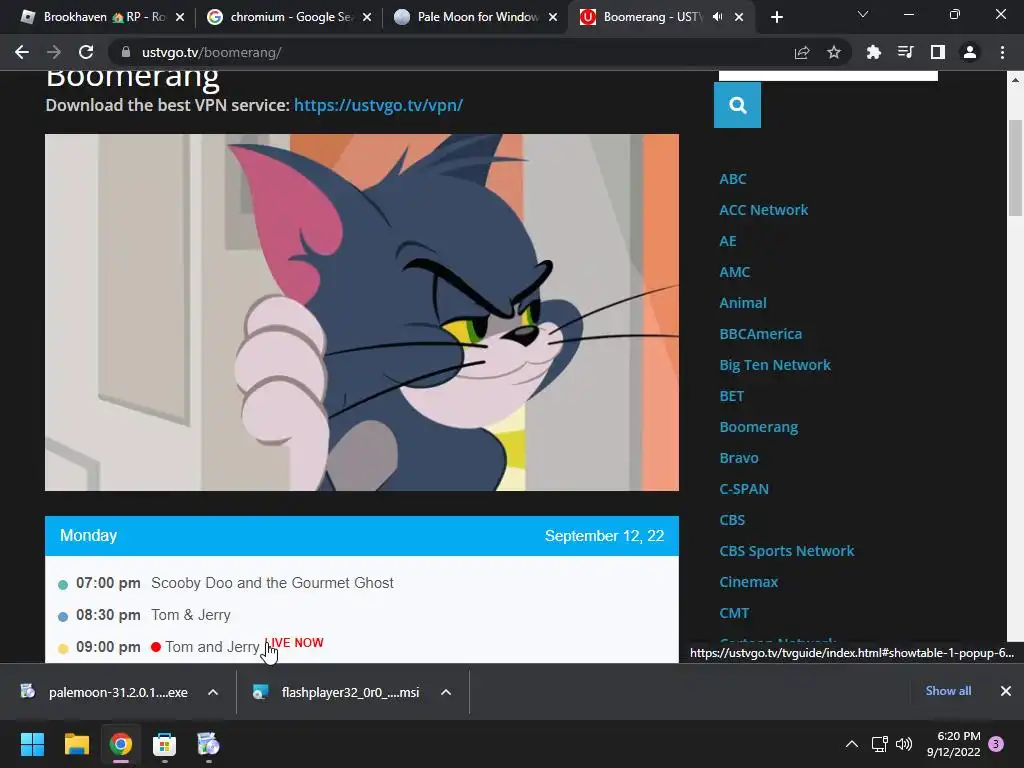Screen dimensions: 1024x768
Task: Go forward with the arrow button
Action: tap(54, 52)
